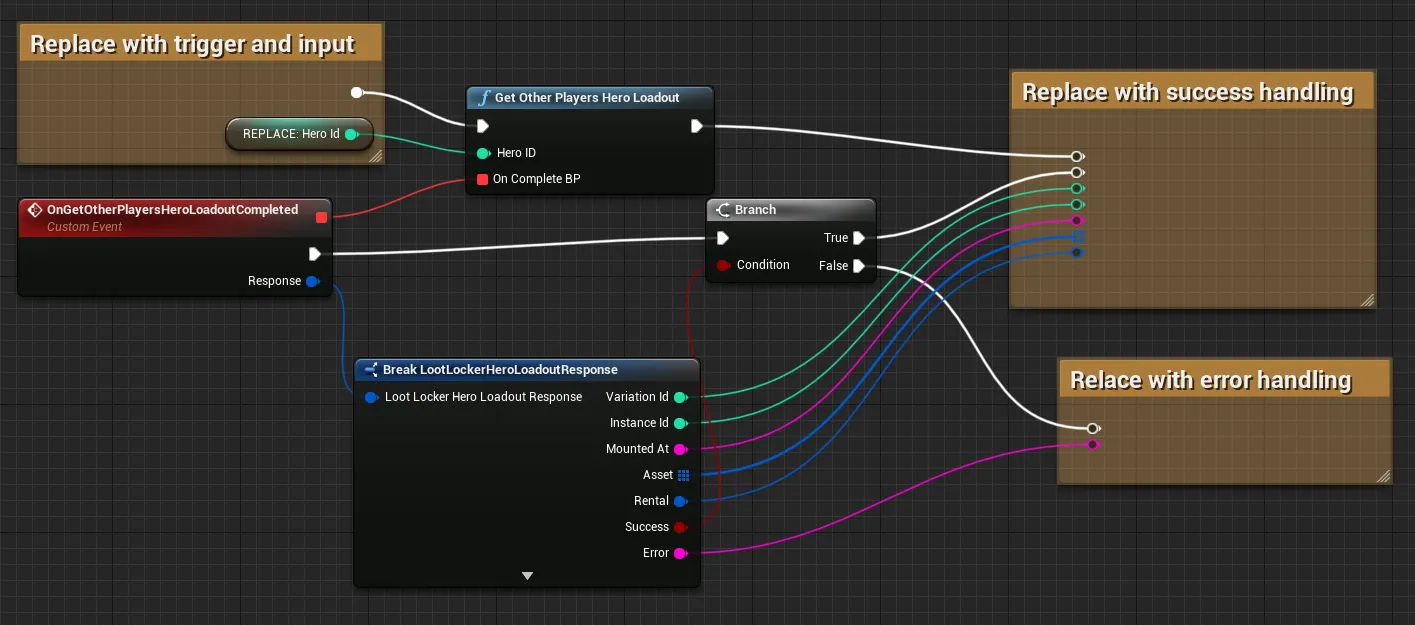This screenshot has width=1415, height=625.
Task: Click the Break struct node icon
Action: [371, 370]
